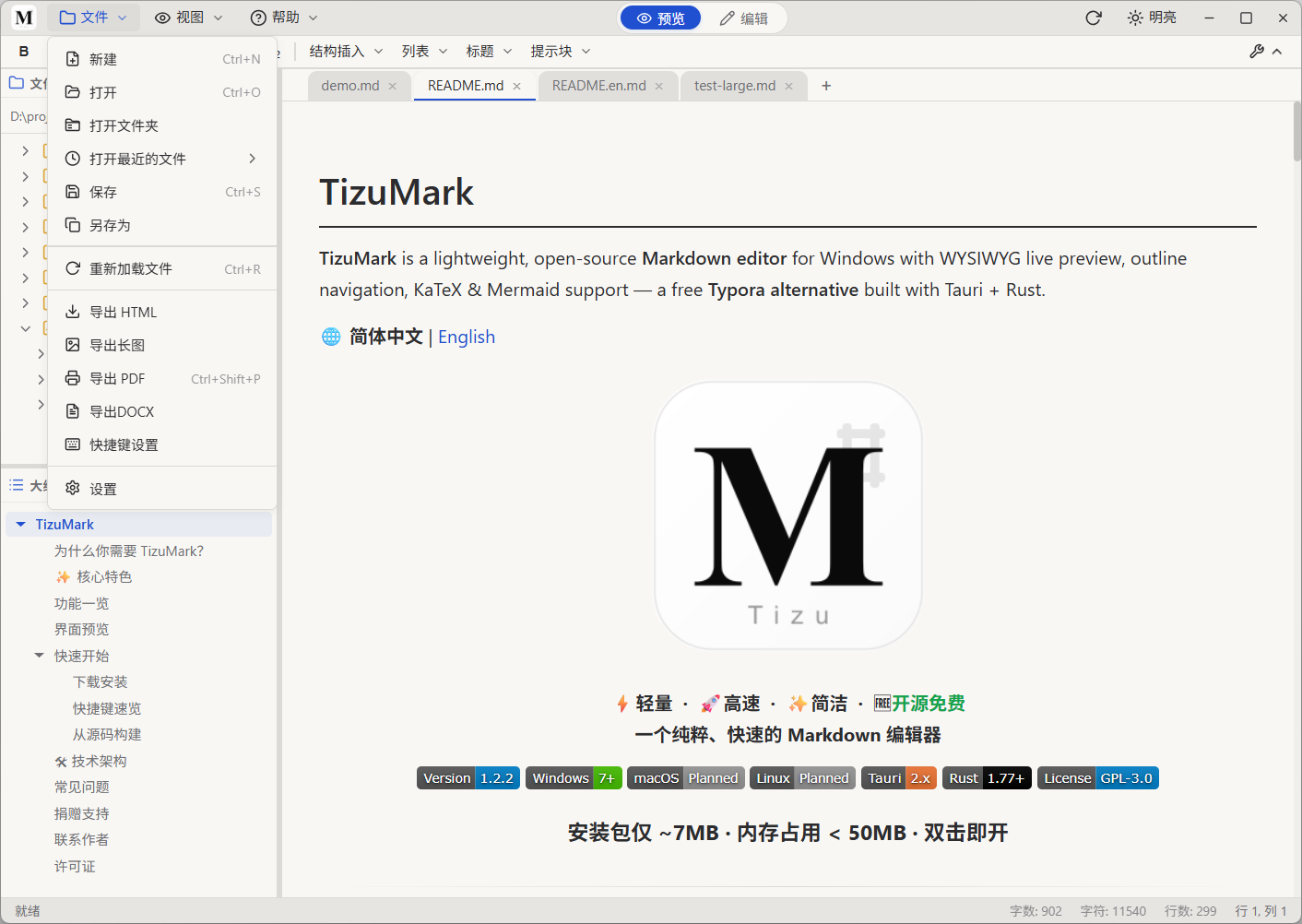This screenshot has width=1302, height=924.
Task: Jump to 技术架构 in outline
Action: click(90, 762)
